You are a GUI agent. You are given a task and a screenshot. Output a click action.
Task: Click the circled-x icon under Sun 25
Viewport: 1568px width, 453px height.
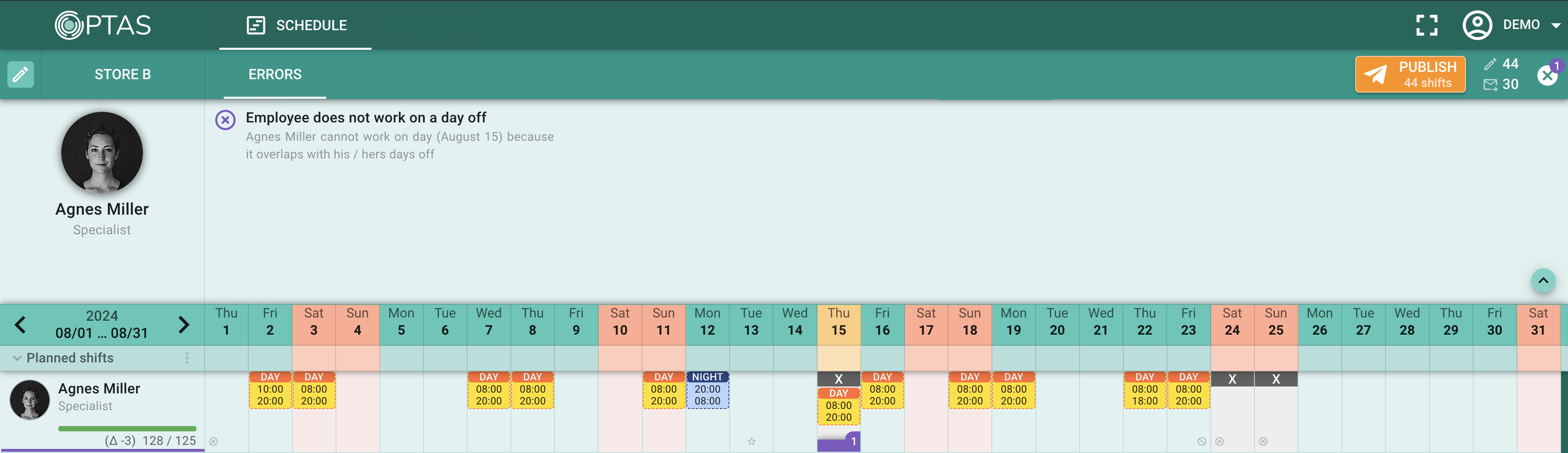pos(1263,442)
